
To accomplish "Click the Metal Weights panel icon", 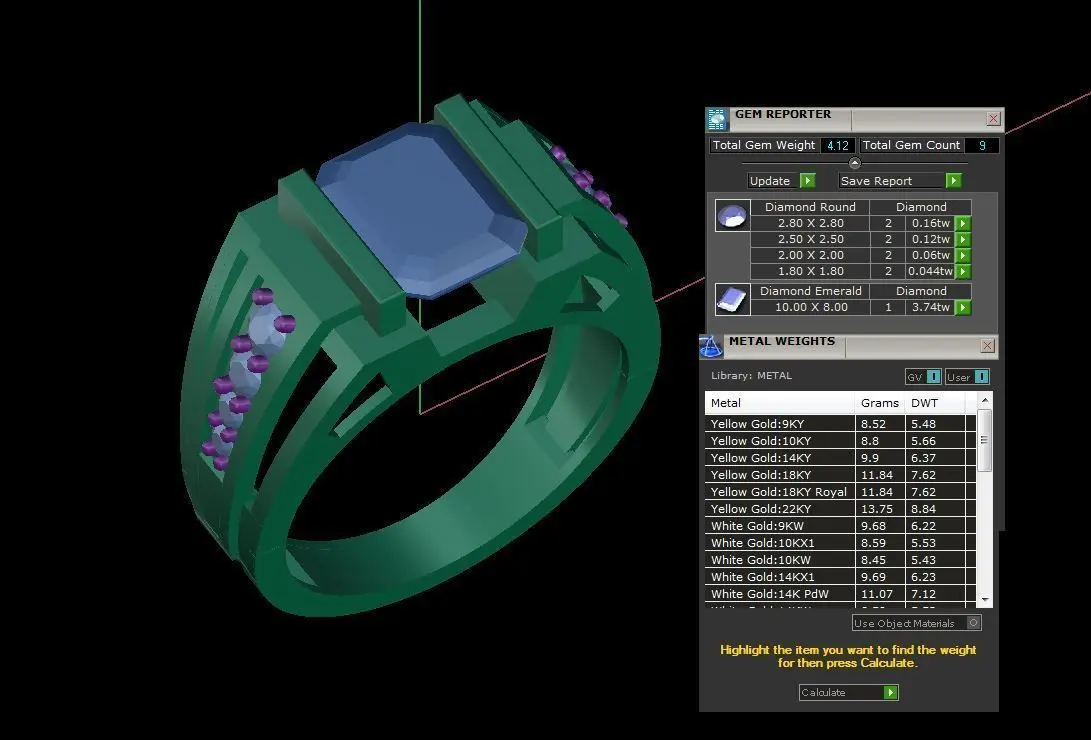I will pos(711,346).
